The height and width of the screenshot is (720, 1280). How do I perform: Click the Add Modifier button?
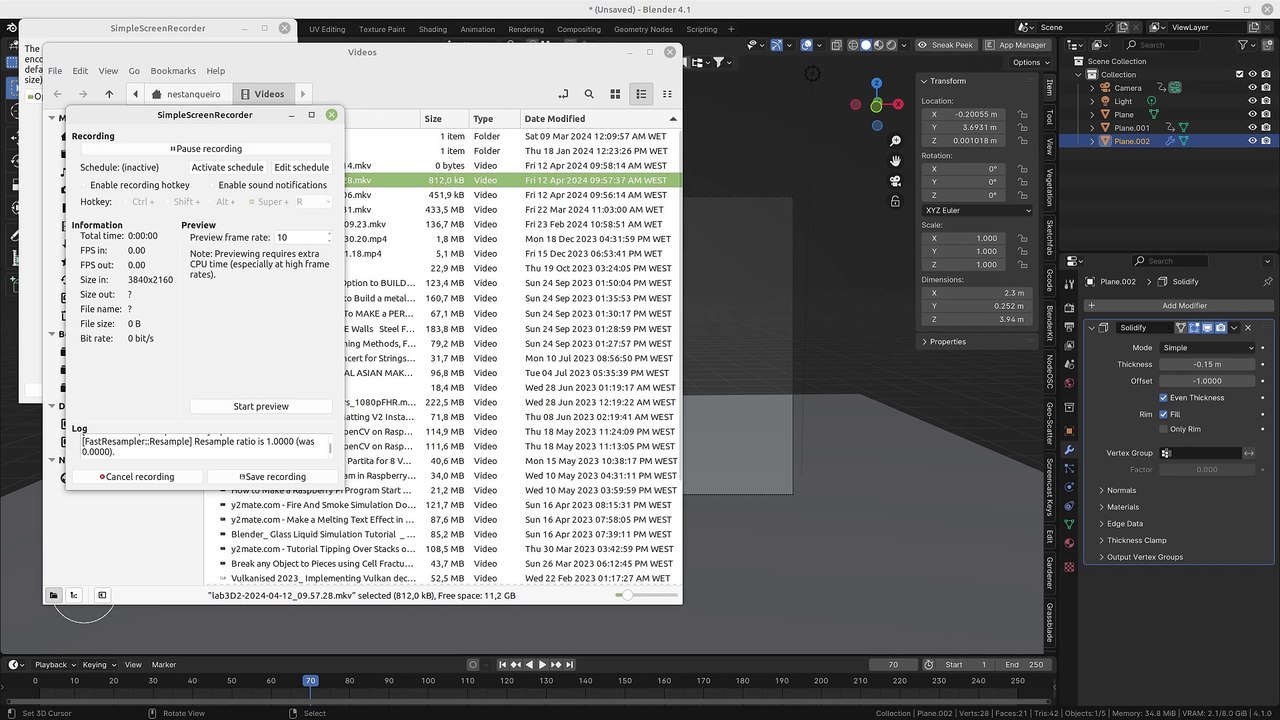[1180, 306]
